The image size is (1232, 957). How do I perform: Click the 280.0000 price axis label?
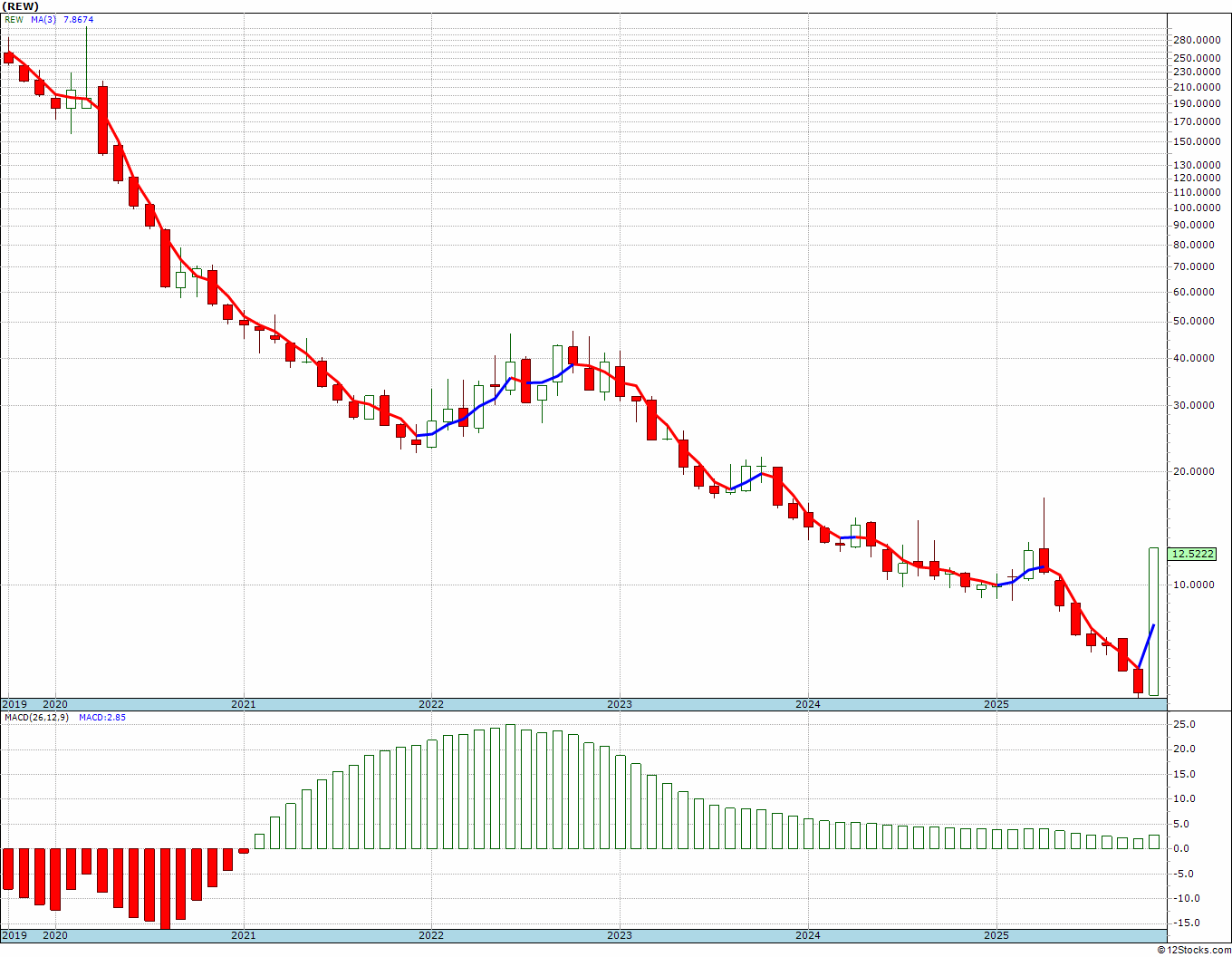pyautogui.click(x=1196, y=40)
